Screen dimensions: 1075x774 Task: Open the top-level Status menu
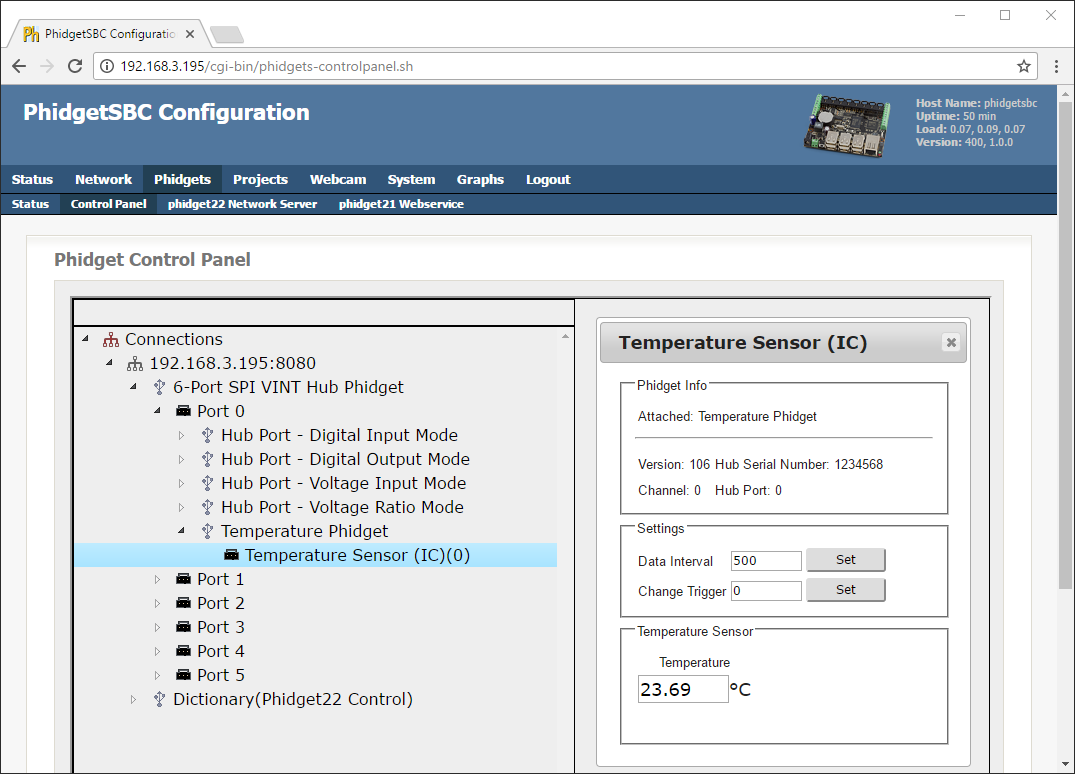(x=32, y=180)
